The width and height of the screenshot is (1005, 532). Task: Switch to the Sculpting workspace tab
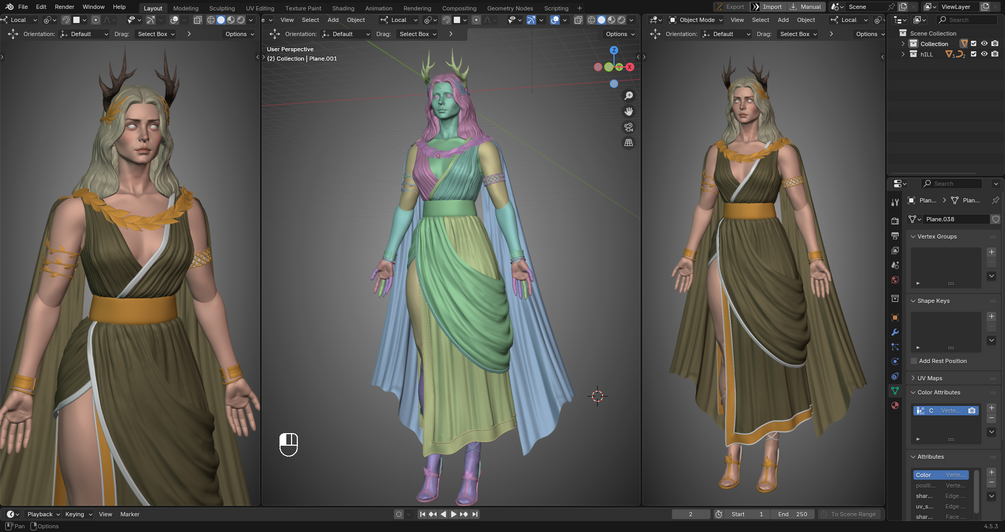click(x=222, y=8)
